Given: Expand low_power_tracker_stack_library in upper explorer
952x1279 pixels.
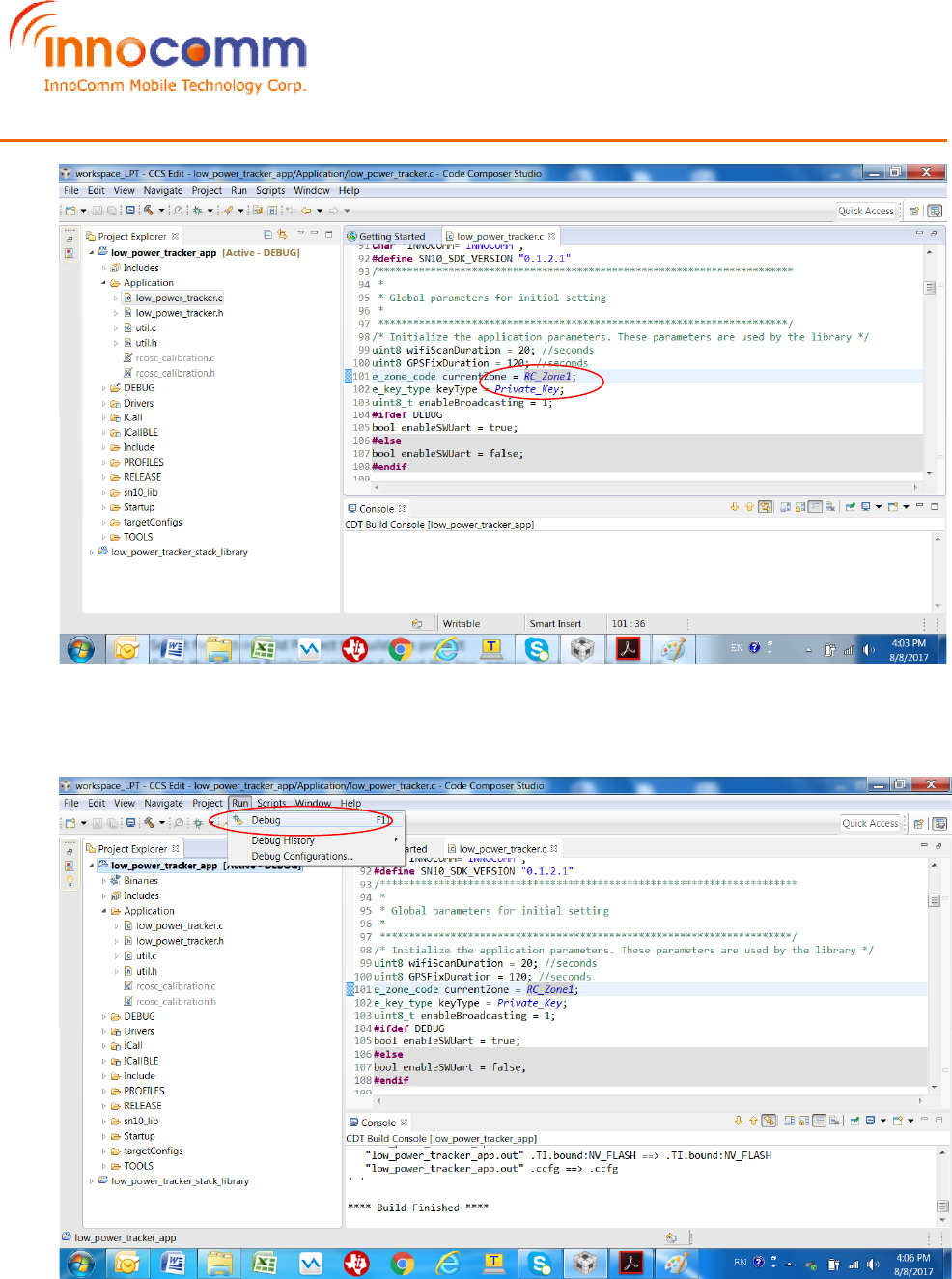Looking at the screenshot, I should tap(92, 553).
